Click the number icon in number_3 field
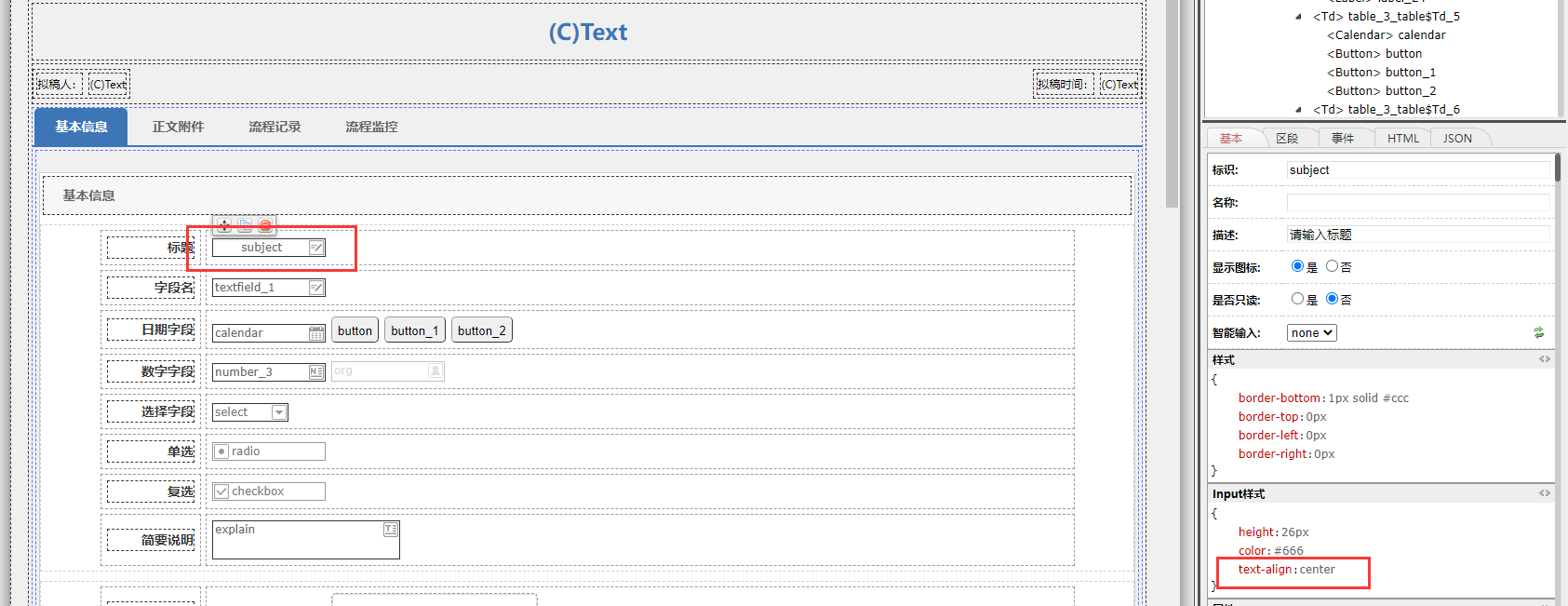The width and height of the screenshot is (1568, 606). tap(316, 372)
